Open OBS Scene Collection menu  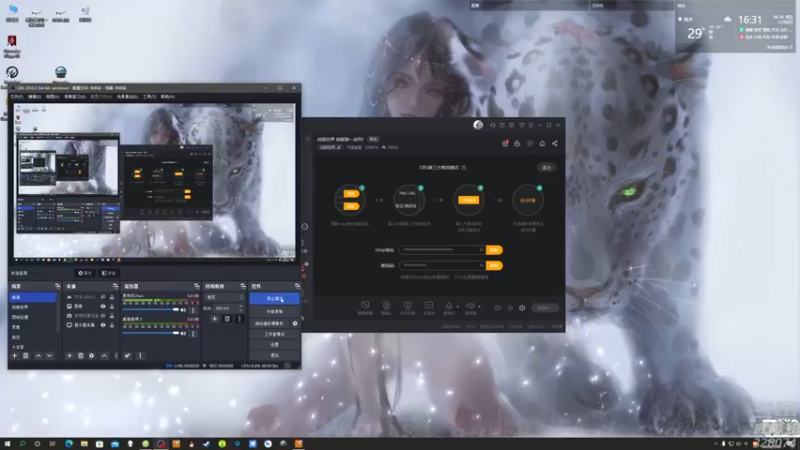pyautogui.click(x=127, y=96)
